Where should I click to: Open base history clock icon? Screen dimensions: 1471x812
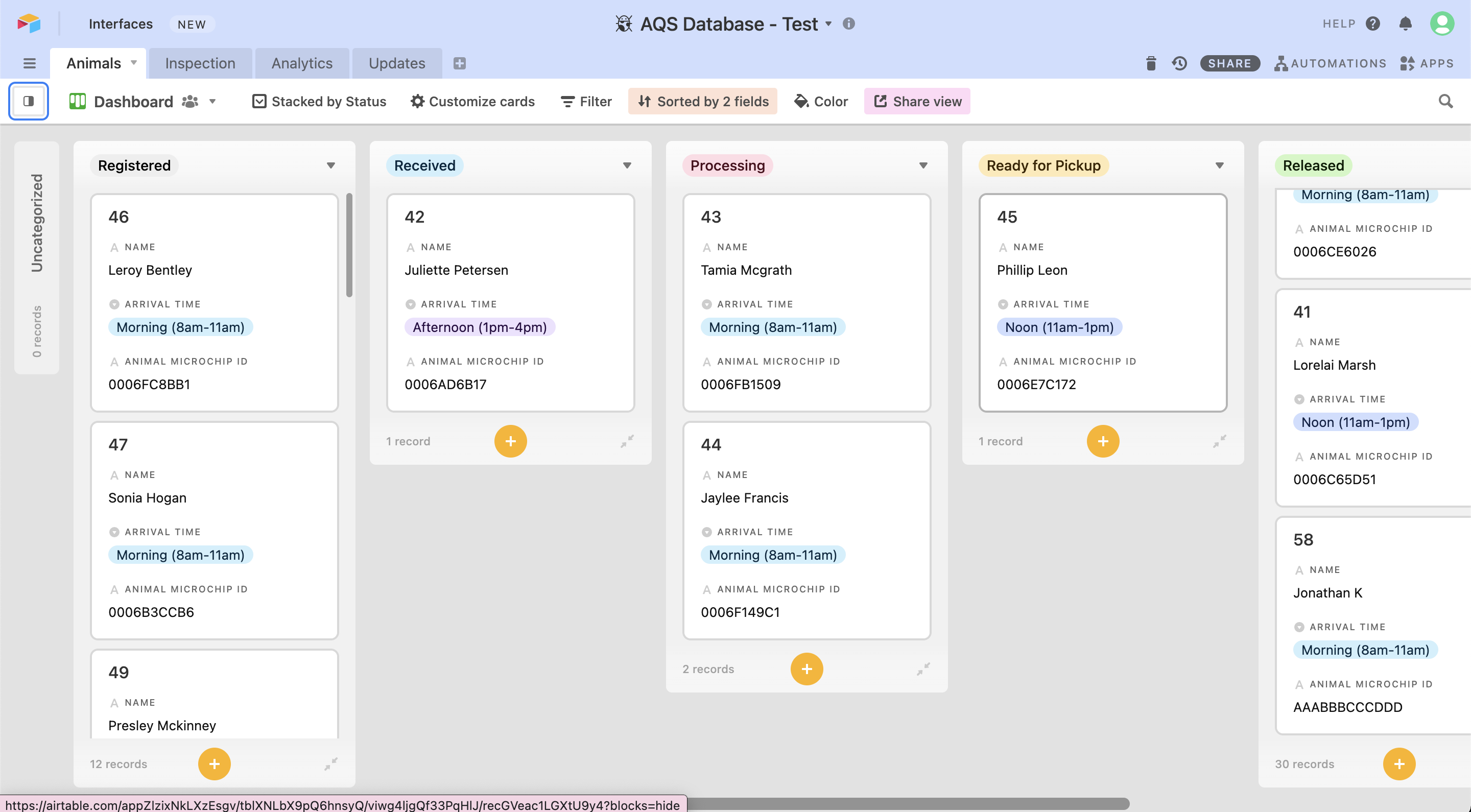pyautogui.click(x=1179, y=63)
